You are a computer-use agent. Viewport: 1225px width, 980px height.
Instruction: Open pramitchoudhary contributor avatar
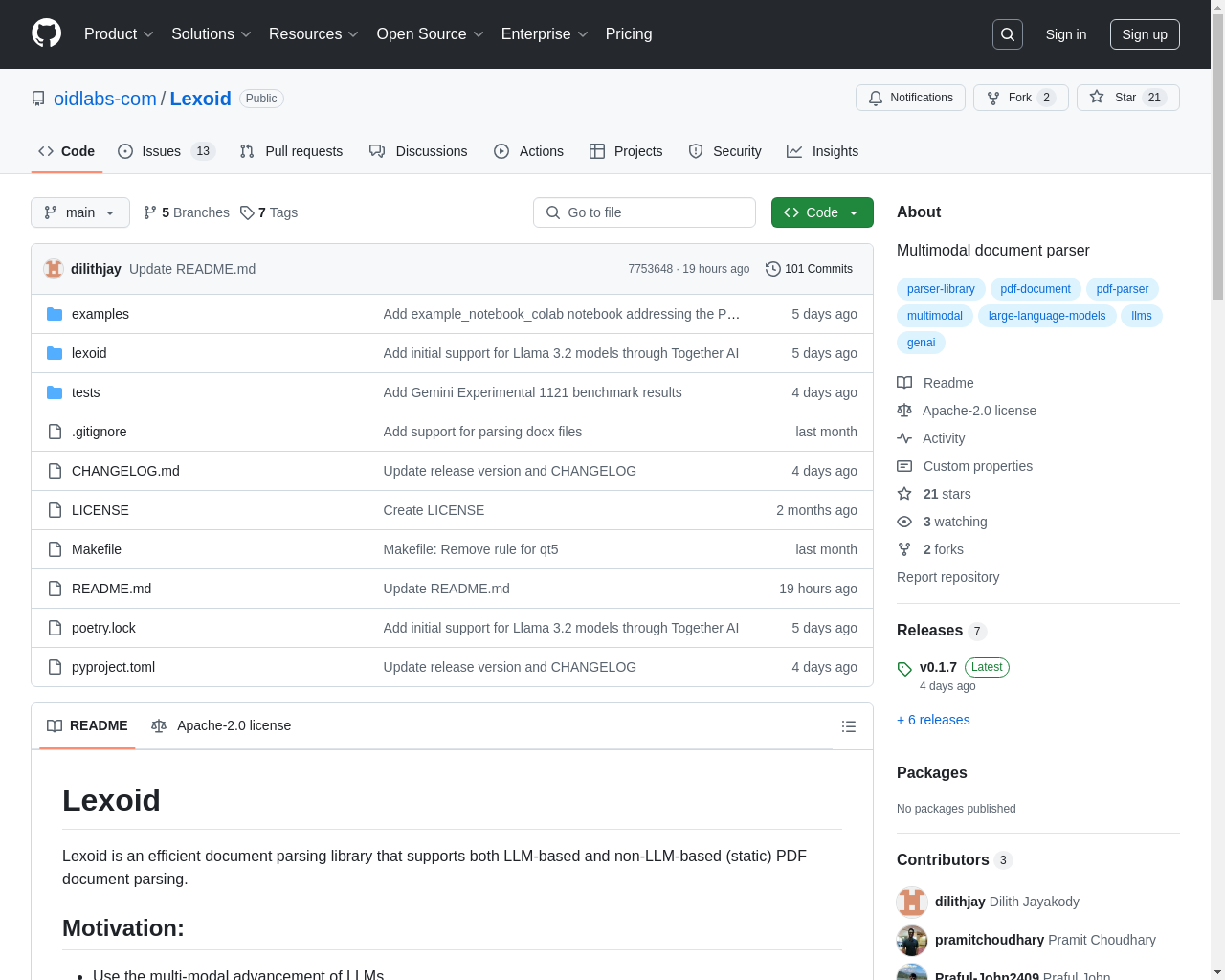pos(912,940)
